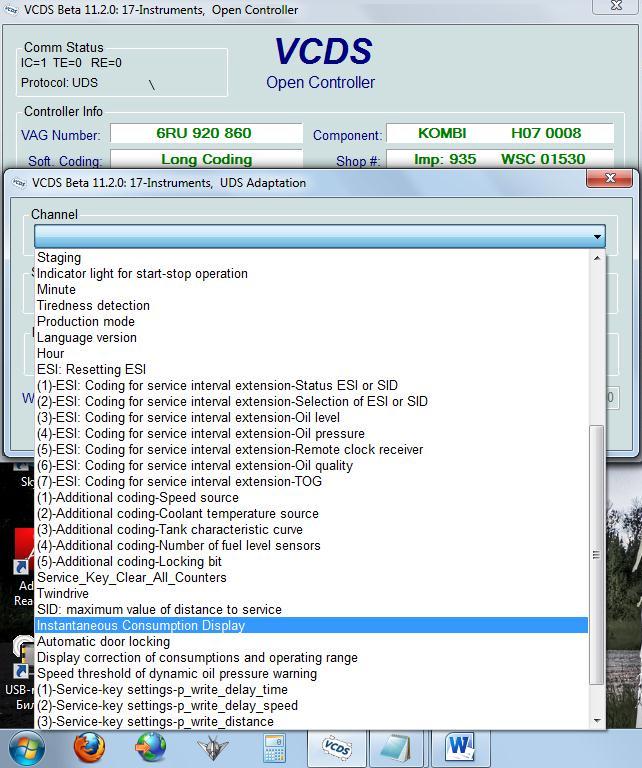Click the jet aircraft taskbar icon

[212, 747]
